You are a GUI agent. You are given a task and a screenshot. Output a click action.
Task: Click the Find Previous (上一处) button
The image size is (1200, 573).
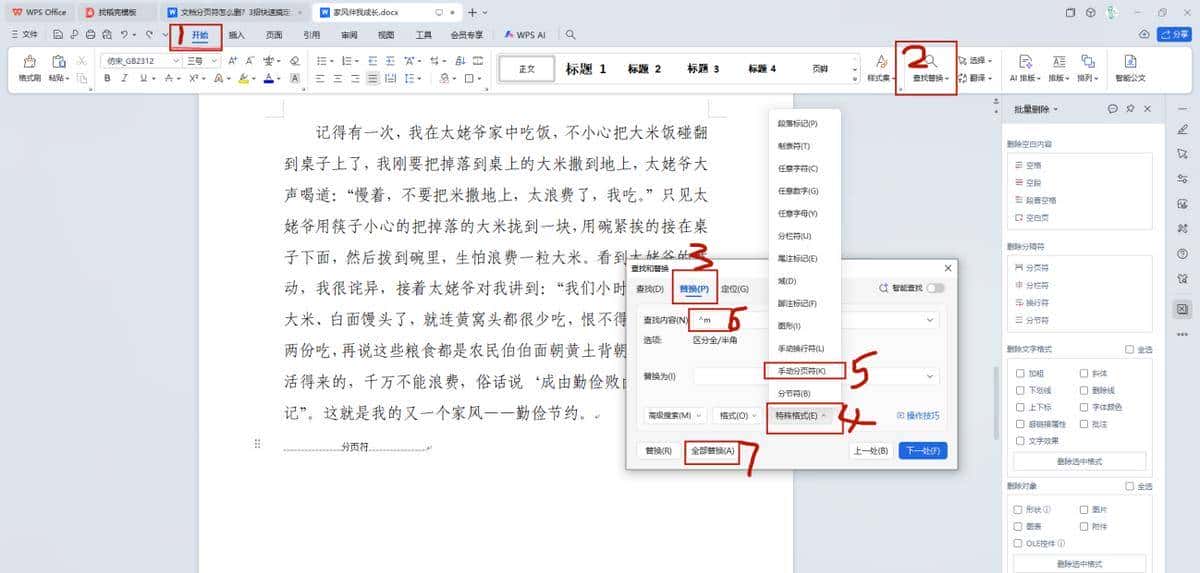870,451
